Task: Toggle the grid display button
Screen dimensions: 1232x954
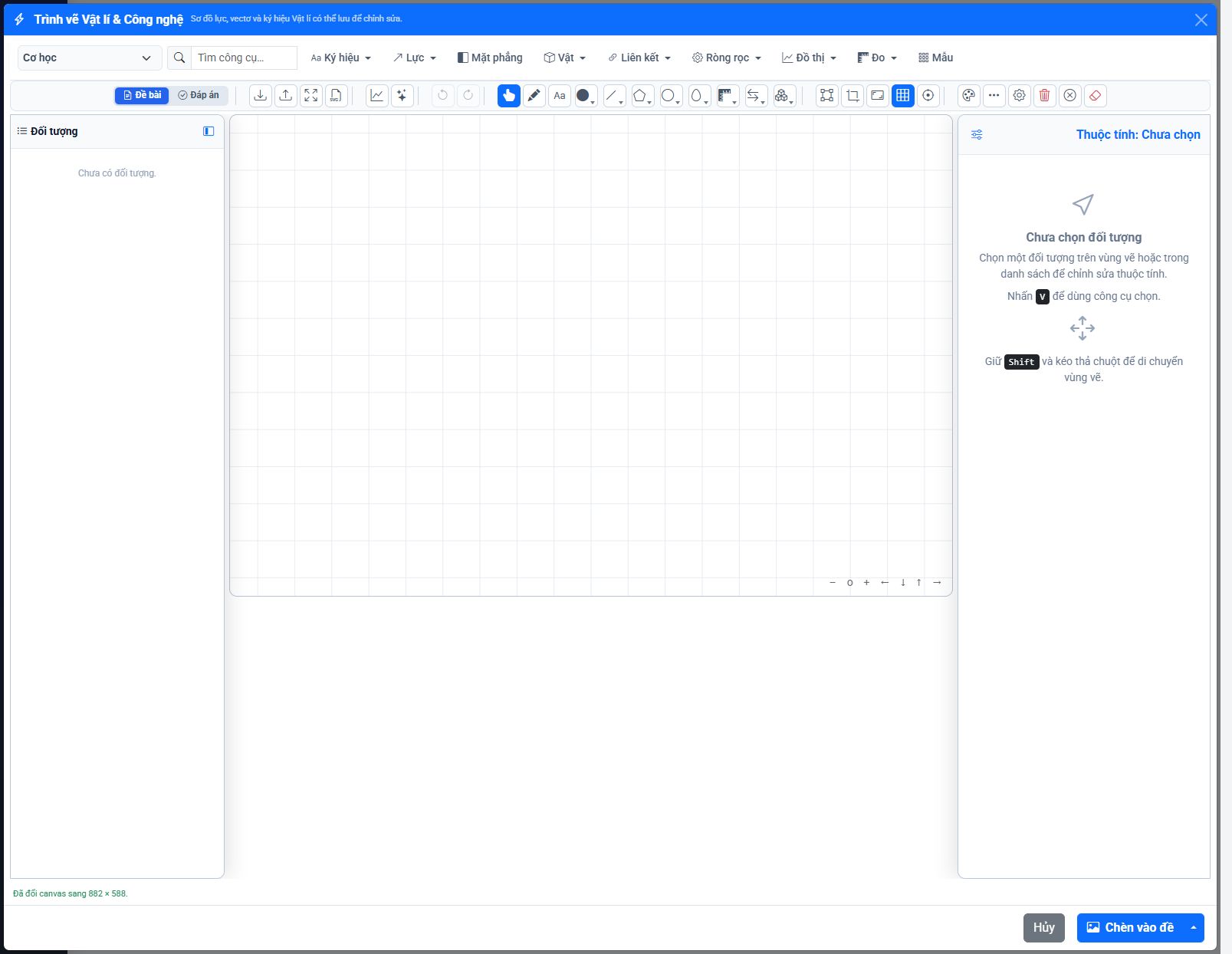Action: coord(903,96)
